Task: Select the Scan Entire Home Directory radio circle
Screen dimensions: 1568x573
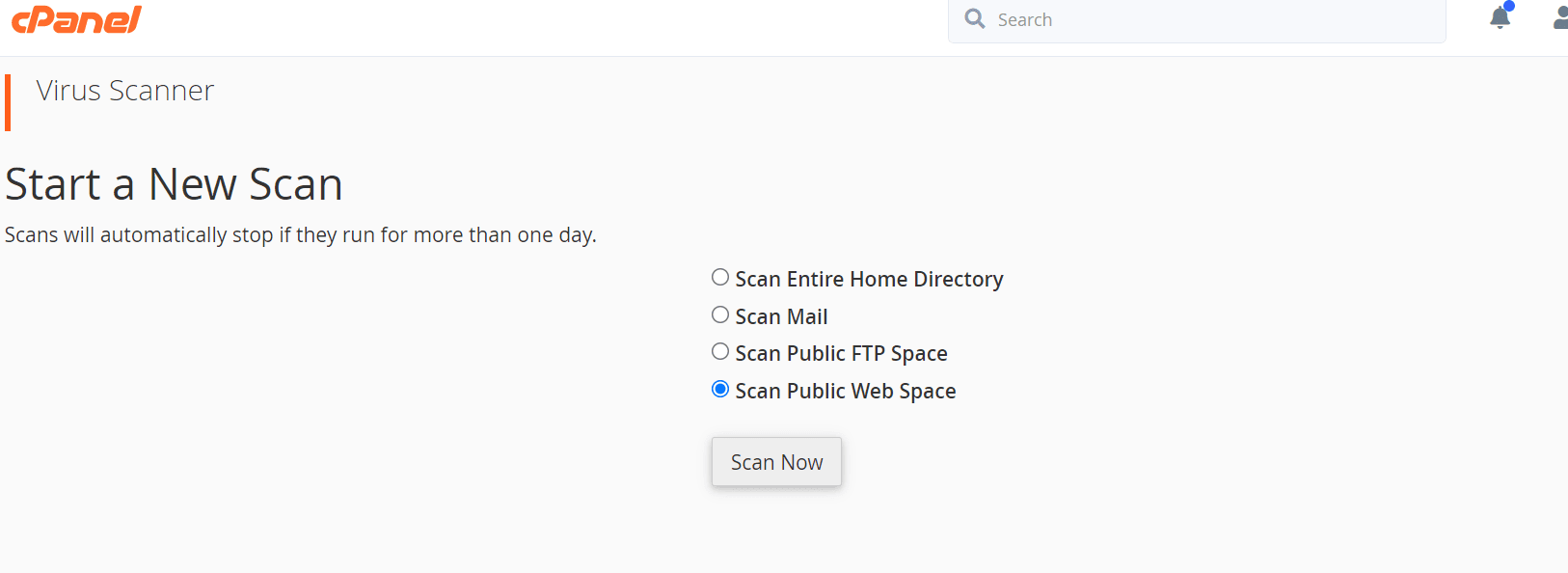Action: click(720, 278)
